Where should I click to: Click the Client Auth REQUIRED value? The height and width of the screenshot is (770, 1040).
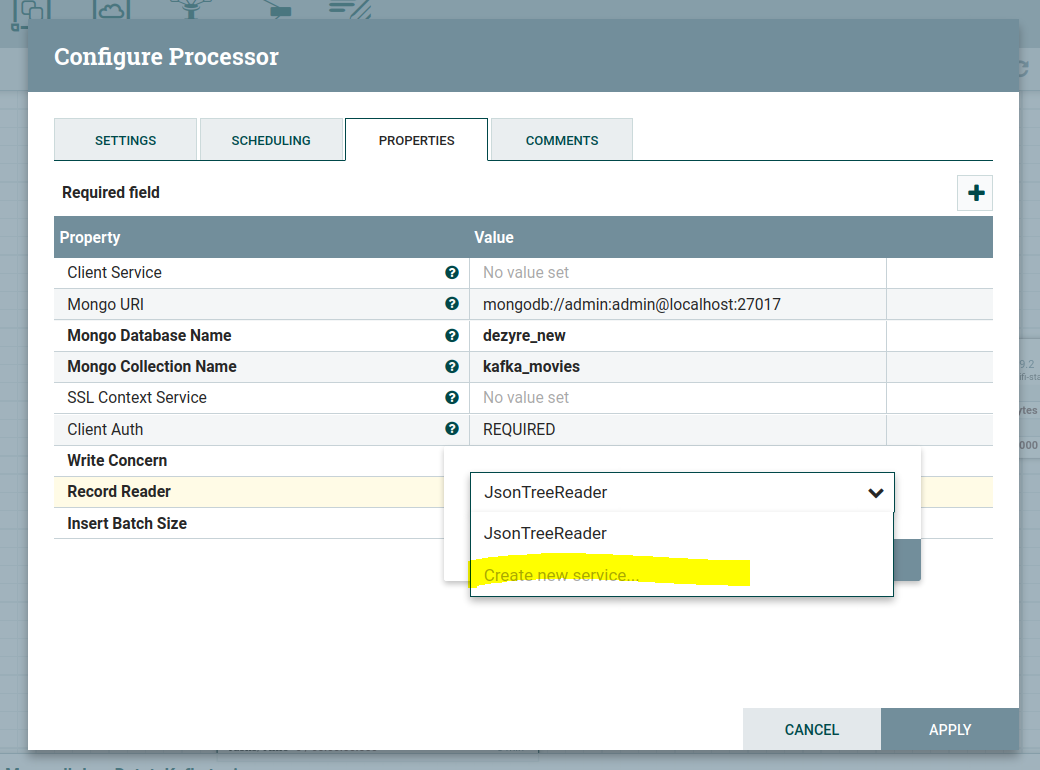click(519, 429)
